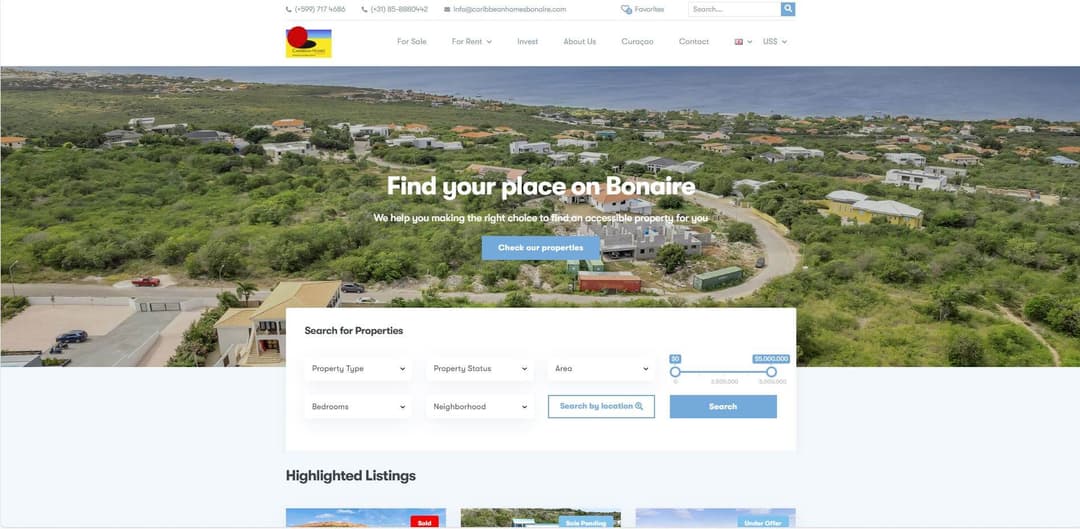The height and width of the screenshot is (529, 1080).
Task: Open the For Sale menu item
Action: (x=412, y=41)
